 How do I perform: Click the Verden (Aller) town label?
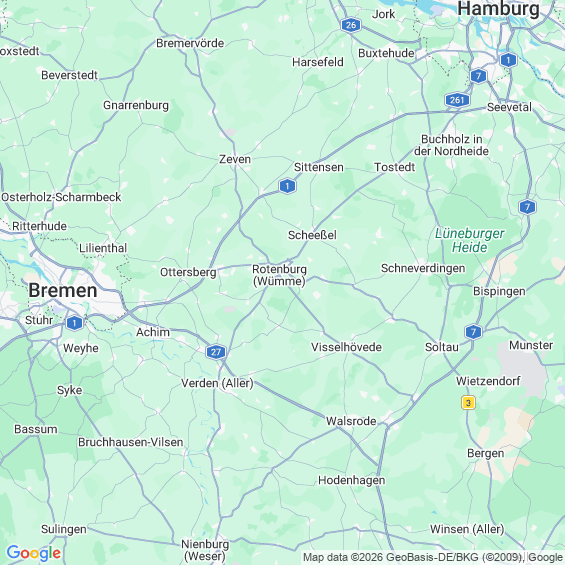217,383
